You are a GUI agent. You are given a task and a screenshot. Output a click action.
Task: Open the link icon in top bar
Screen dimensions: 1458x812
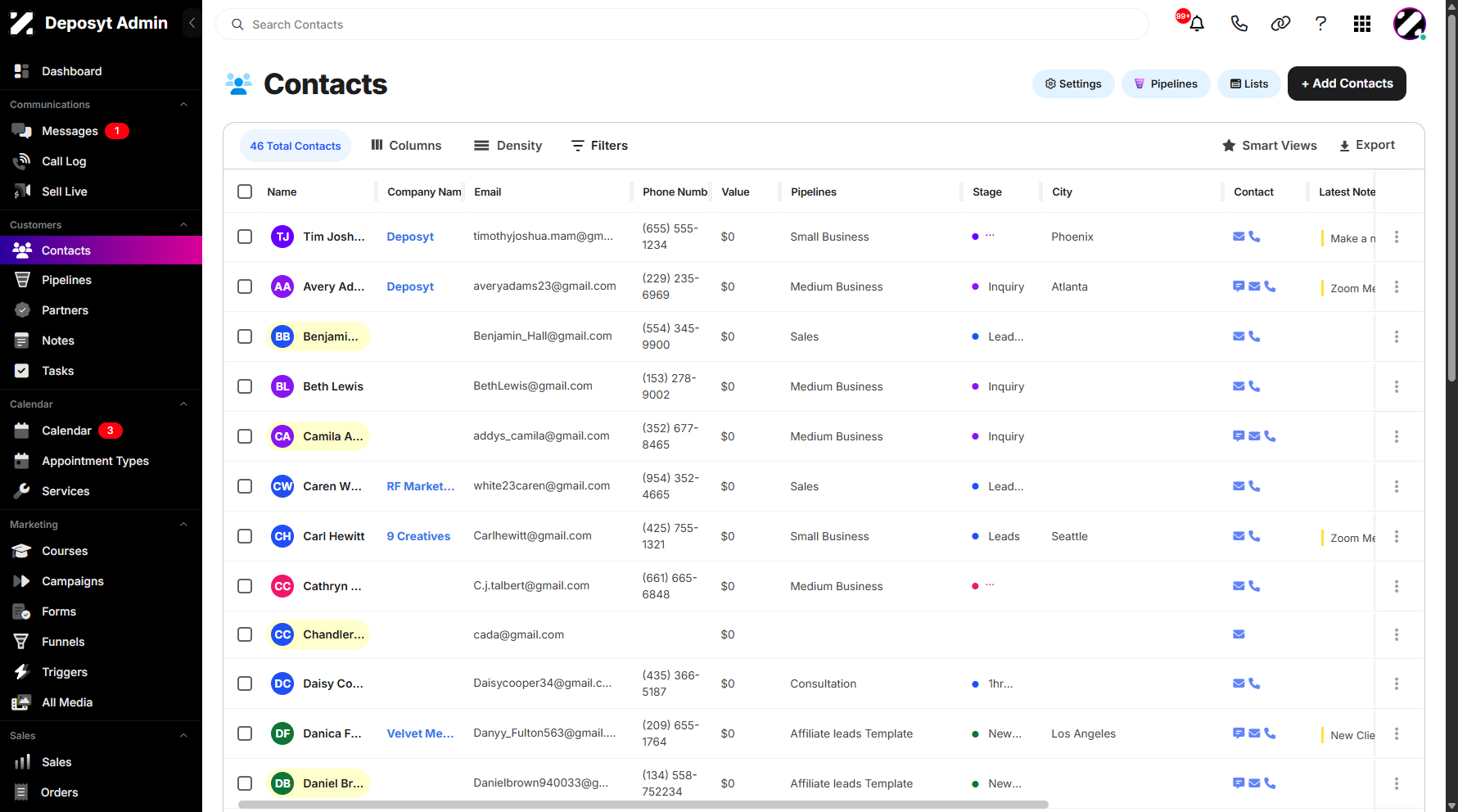(1280, 24)
